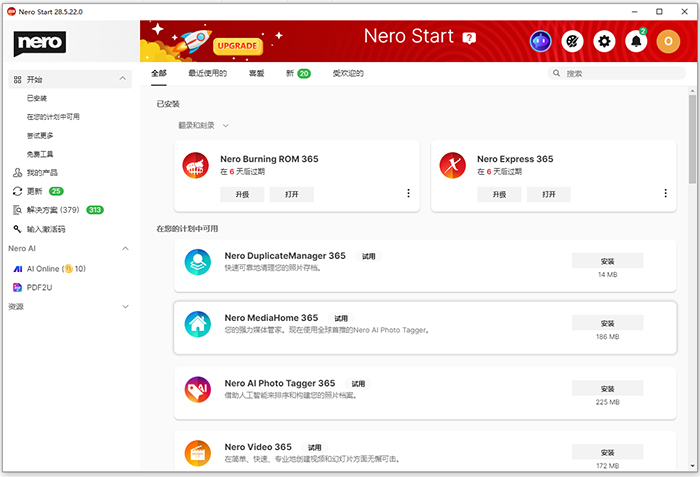Click the Nero AI Photo Tagger 365 title

[279, 383]
